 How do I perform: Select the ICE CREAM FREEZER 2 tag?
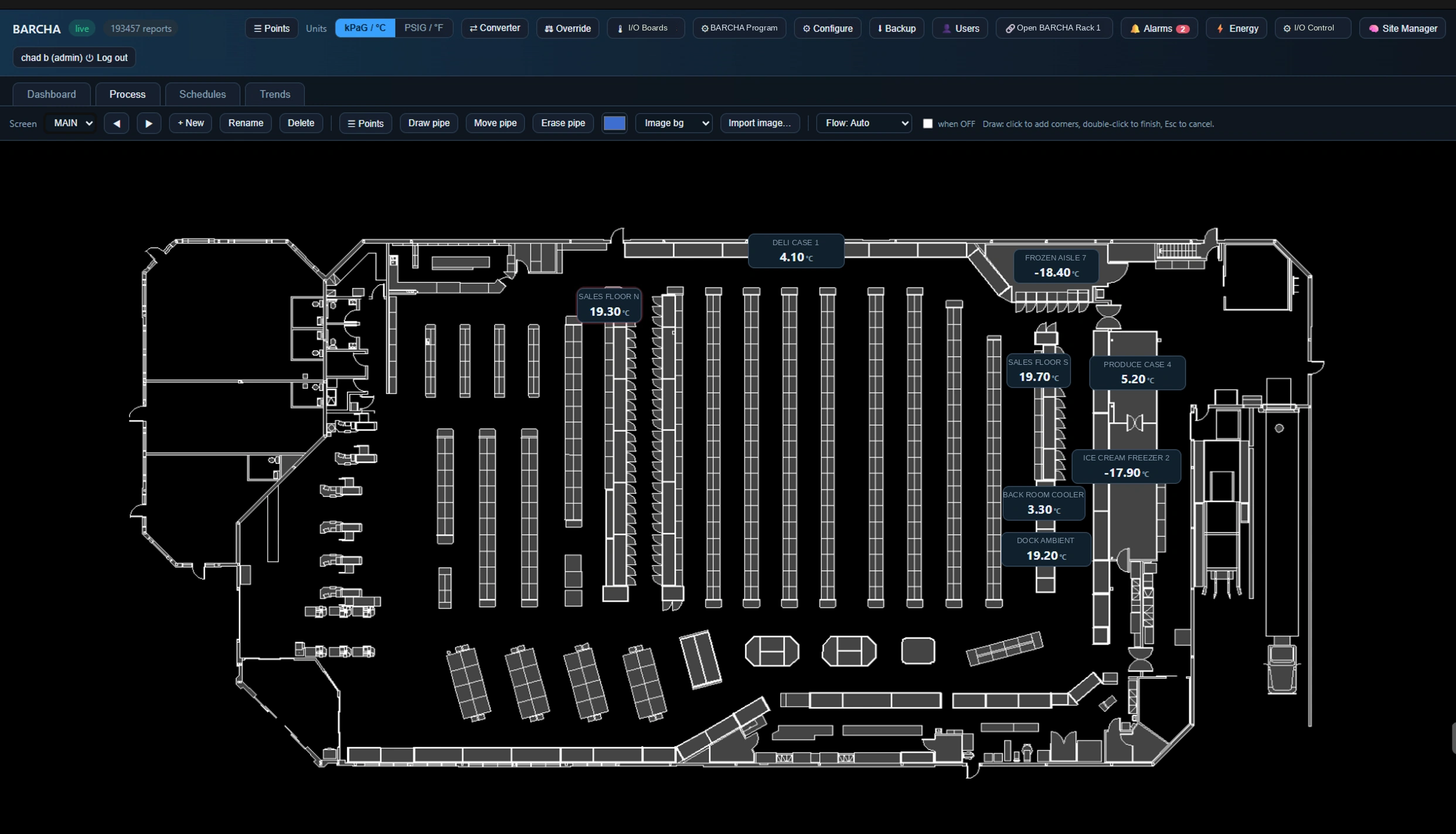(x=1126, y=466)
